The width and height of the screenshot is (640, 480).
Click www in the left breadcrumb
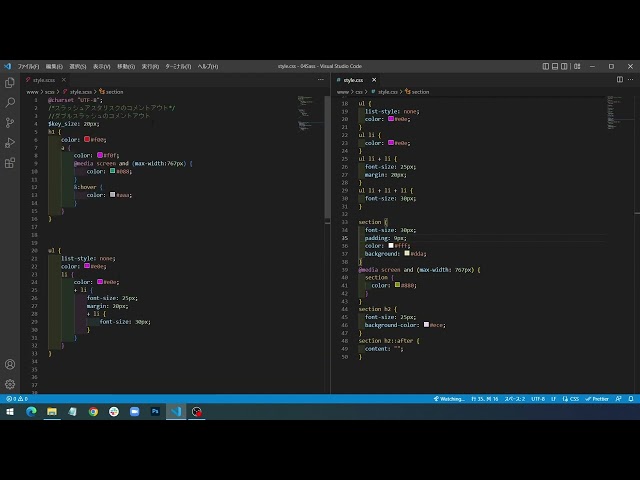(32, 92)
